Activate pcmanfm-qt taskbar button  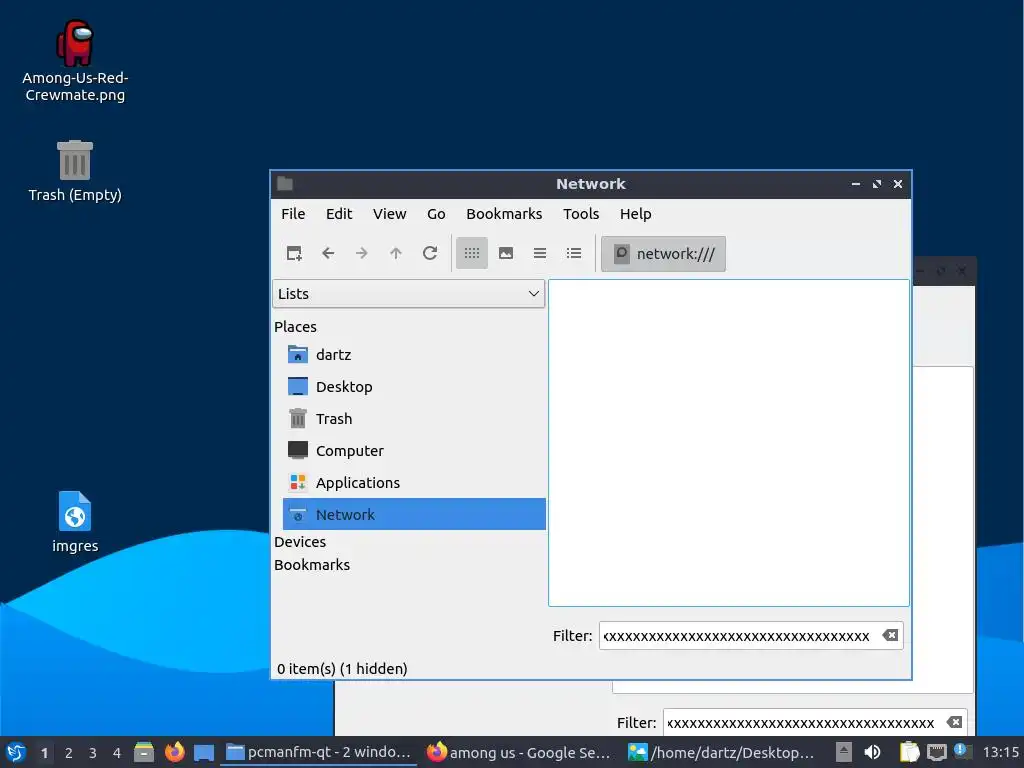click(x=319, y=752)
